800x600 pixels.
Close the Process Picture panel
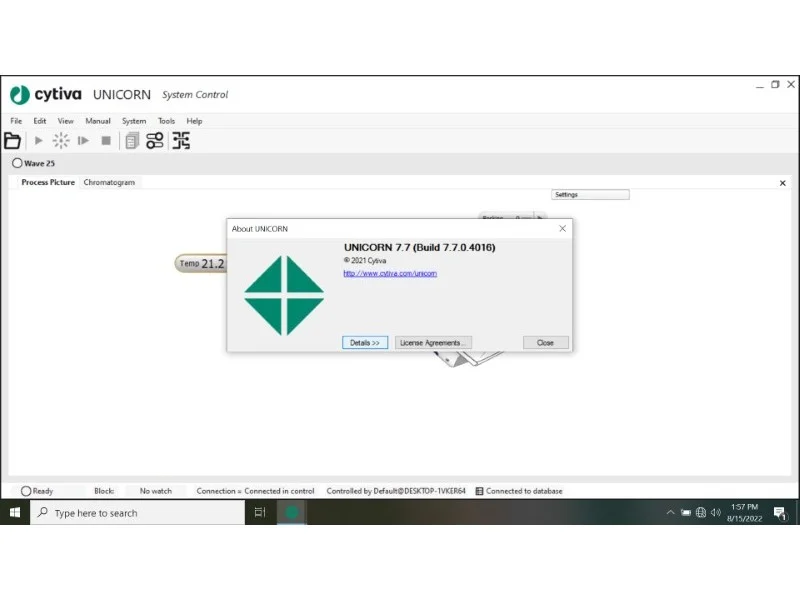[x=783, y=183]
